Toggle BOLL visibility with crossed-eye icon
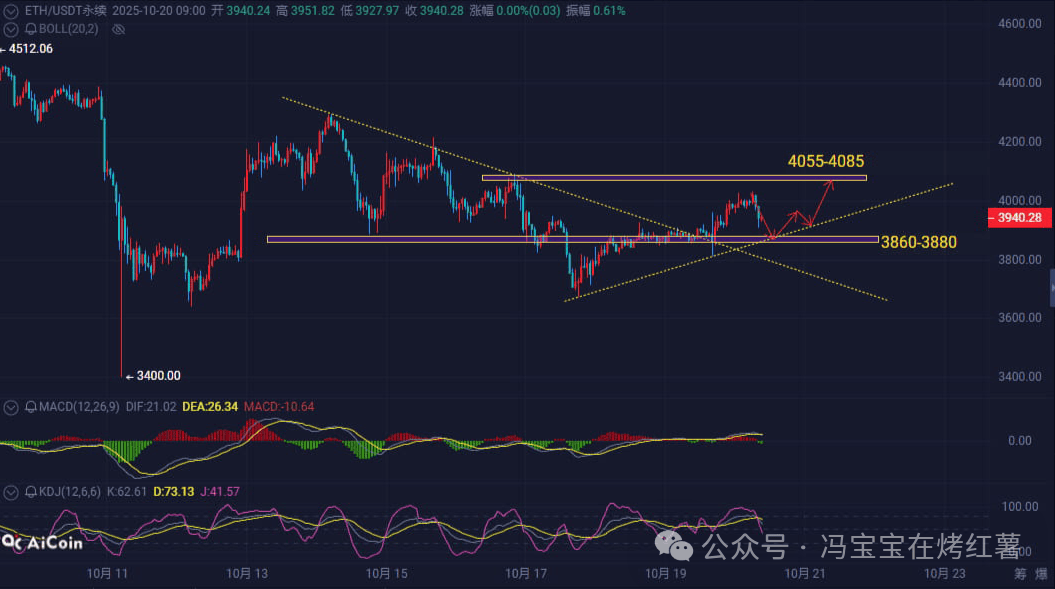 tap(118, 29)
